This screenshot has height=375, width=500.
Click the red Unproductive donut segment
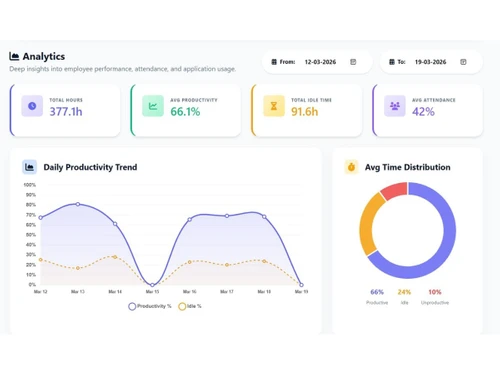[396, 190]
